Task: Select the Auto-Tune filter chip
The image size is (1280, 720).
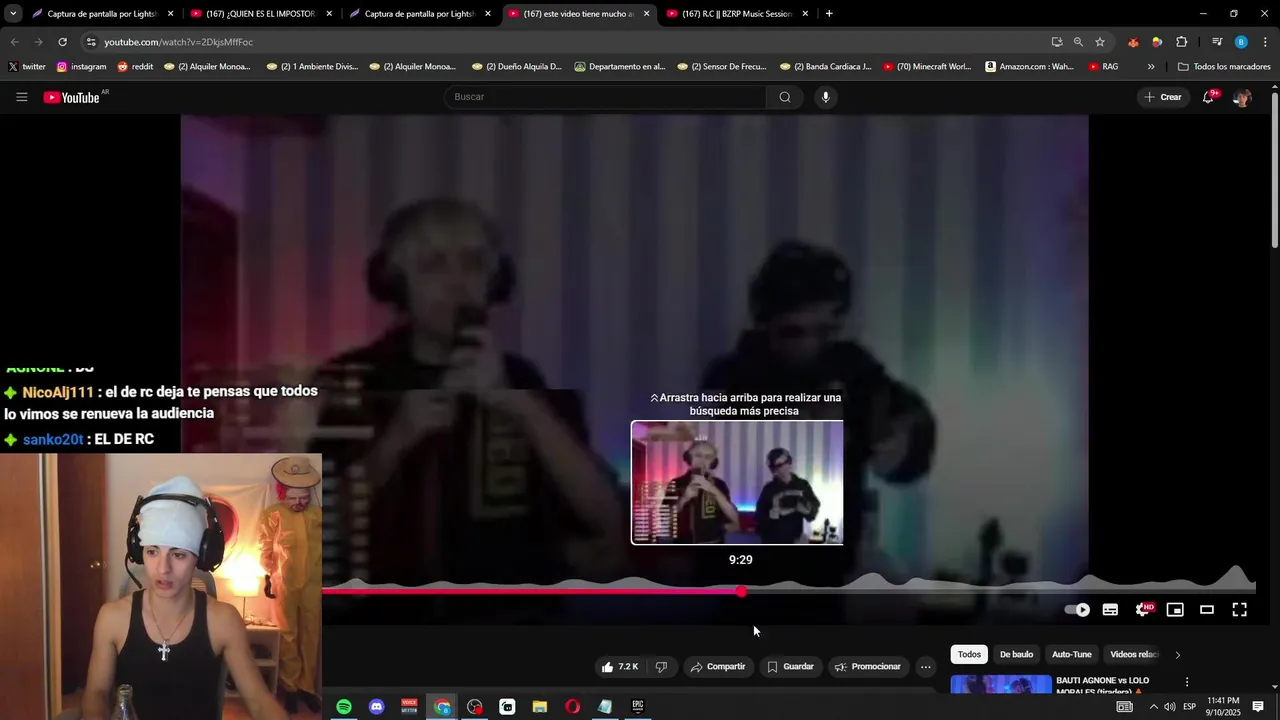Action: click(x=1071, y=655)
